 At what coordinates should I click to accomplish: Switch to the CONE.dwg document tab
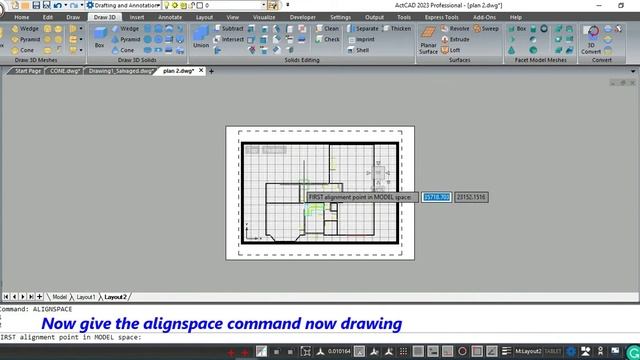click(65, 71)
